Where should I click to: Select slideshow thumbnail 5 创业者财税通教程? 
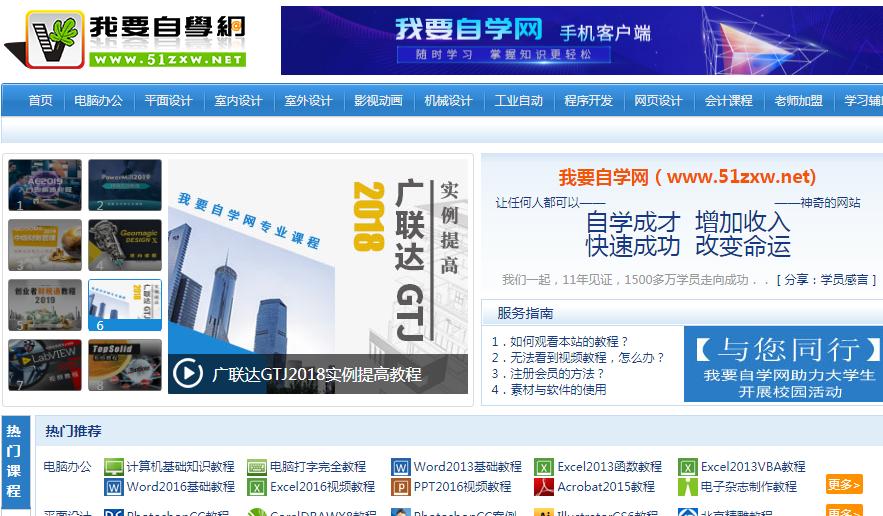[45, 305]
